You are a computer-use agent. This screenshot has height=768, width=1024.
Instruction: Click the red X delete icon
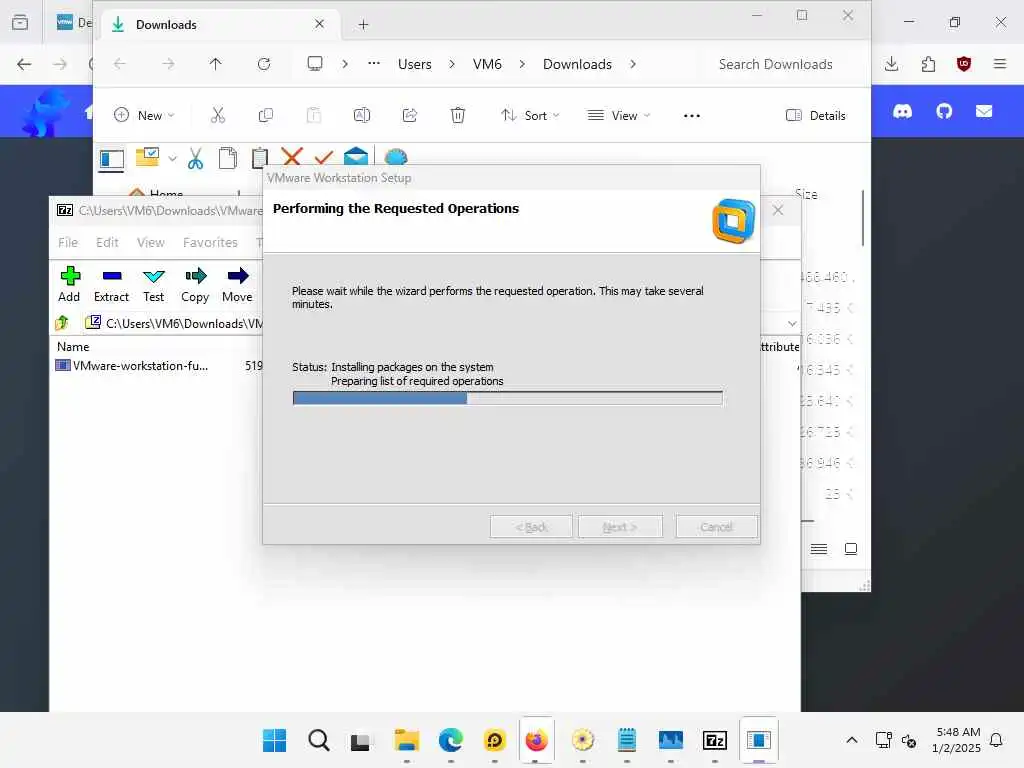click(x=292, y=157)
